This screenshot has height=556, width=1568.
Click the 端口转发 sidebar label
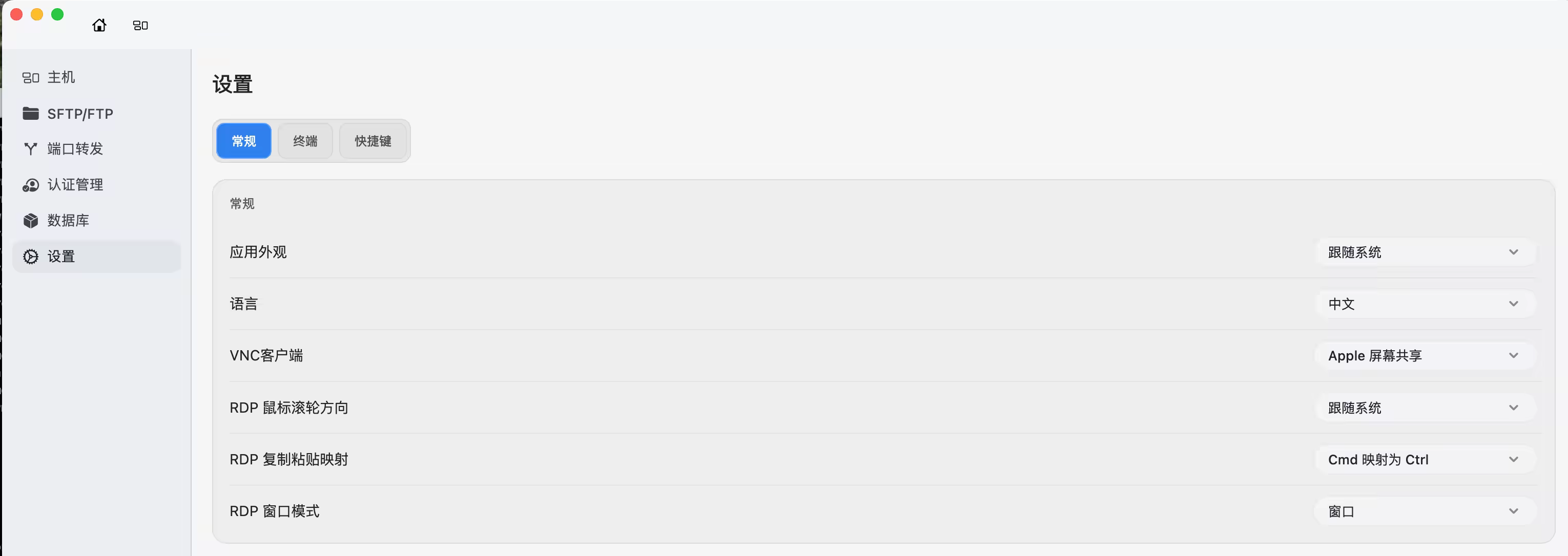tap(75, 149)
